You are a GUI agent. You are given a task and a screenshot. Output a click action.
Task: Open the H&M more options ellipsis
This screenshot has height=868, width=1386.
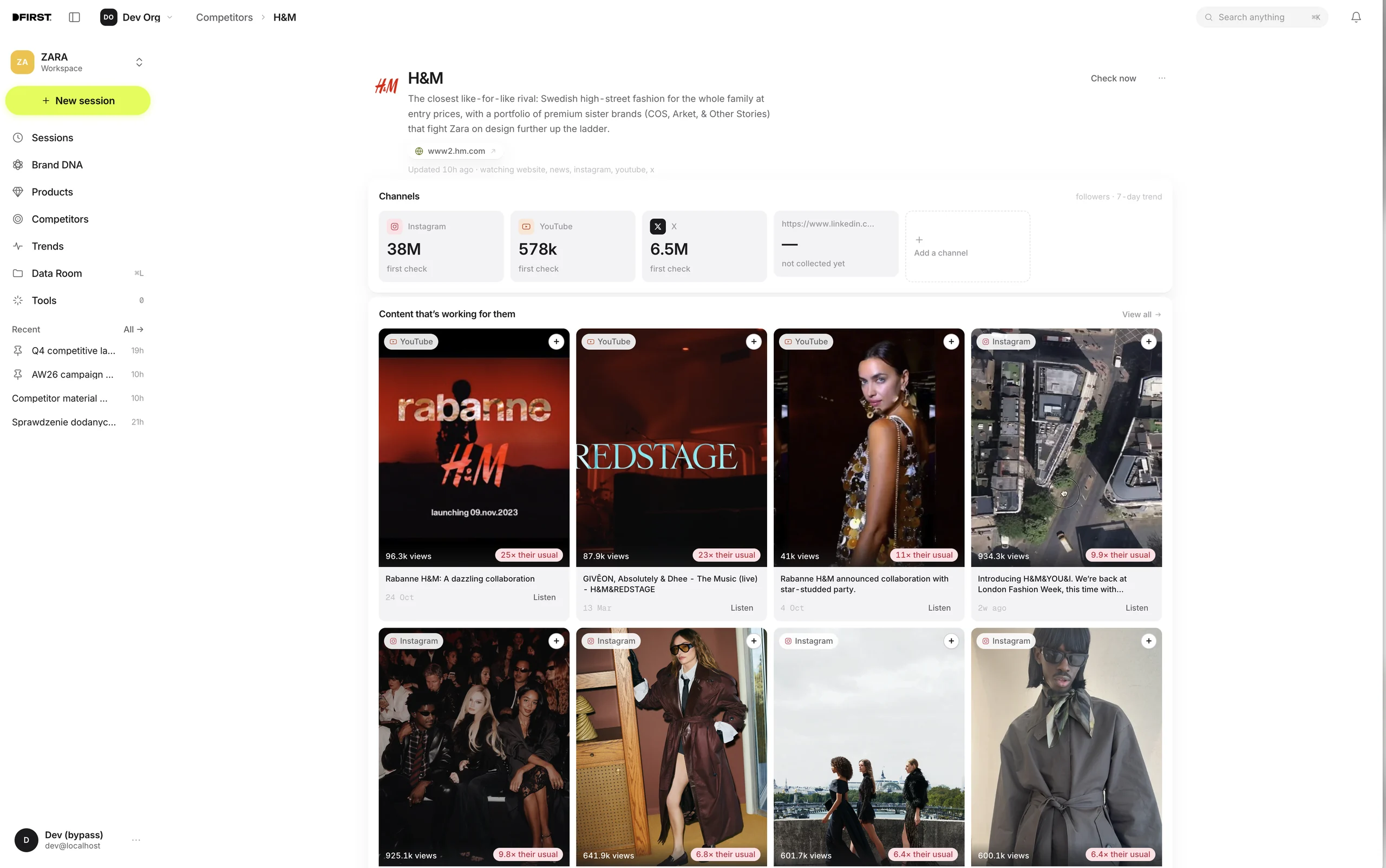[1162, 78]
